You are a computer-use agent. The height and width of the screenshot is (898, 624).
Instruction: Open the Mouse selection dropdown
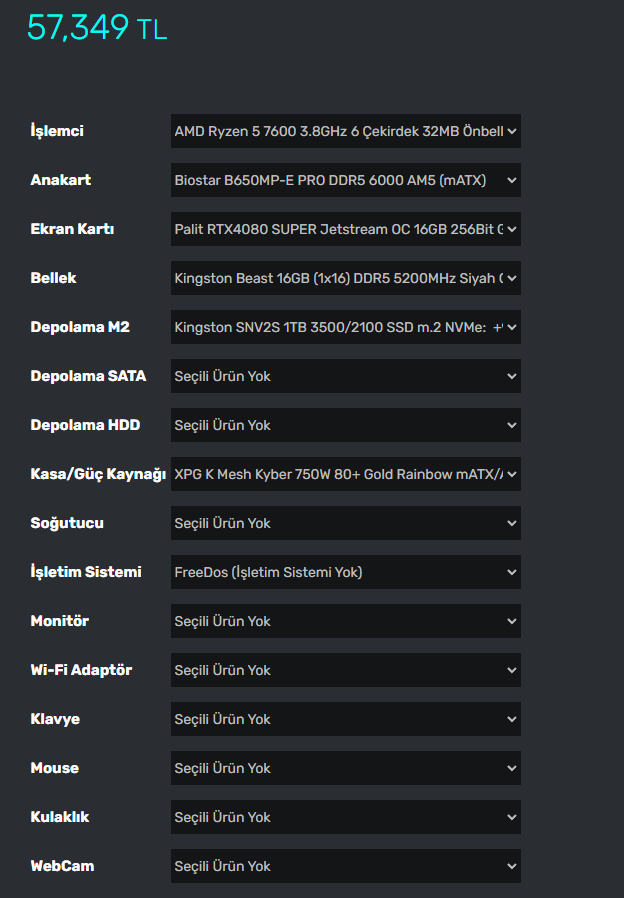click(x=345, y=768)
